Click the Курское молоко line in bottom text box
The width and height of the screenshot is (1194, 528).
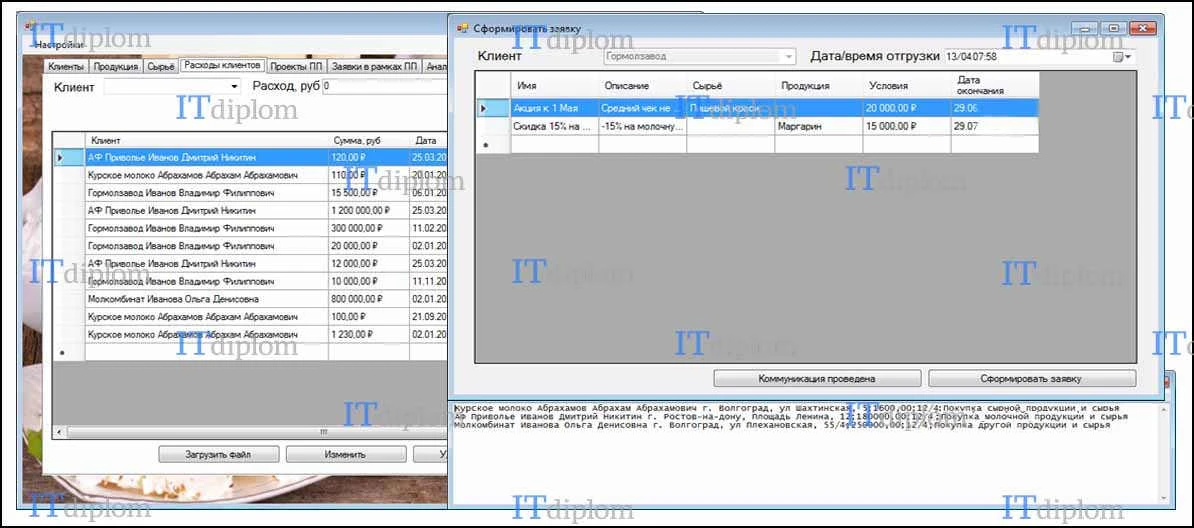(x=787, y=408)
